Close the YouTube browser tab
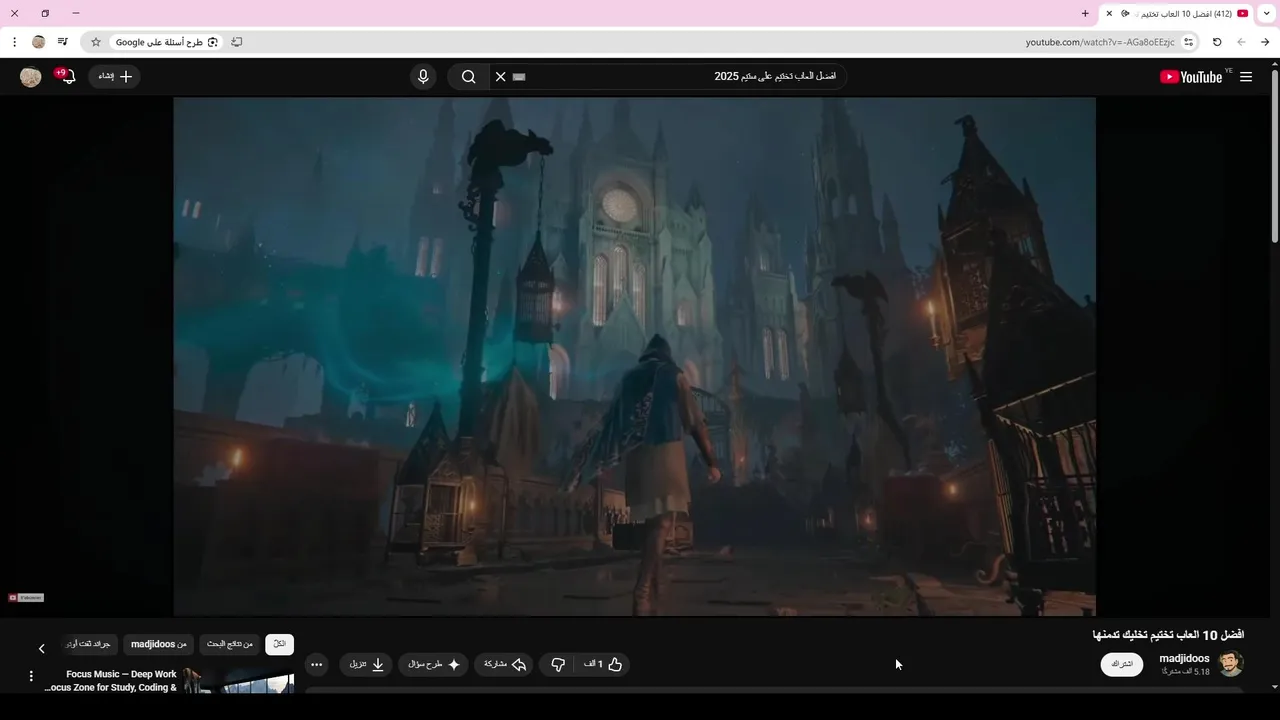This screenshot has height=720, width=1280. tap(1109, 14)
